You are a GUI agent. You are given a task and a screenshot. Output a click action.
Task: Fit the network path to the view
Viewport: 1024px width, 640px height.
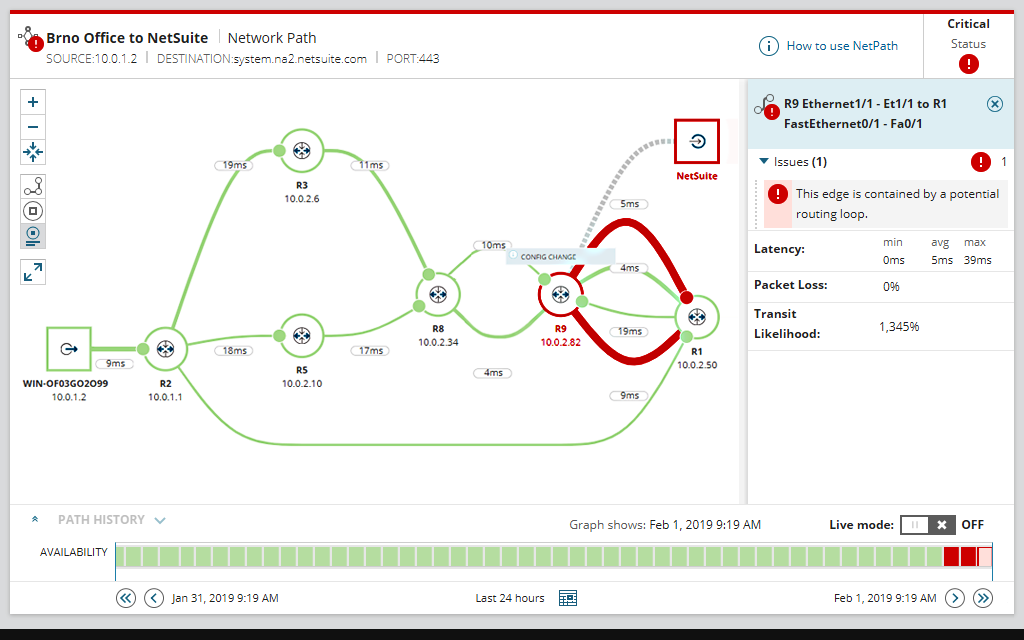33,152
